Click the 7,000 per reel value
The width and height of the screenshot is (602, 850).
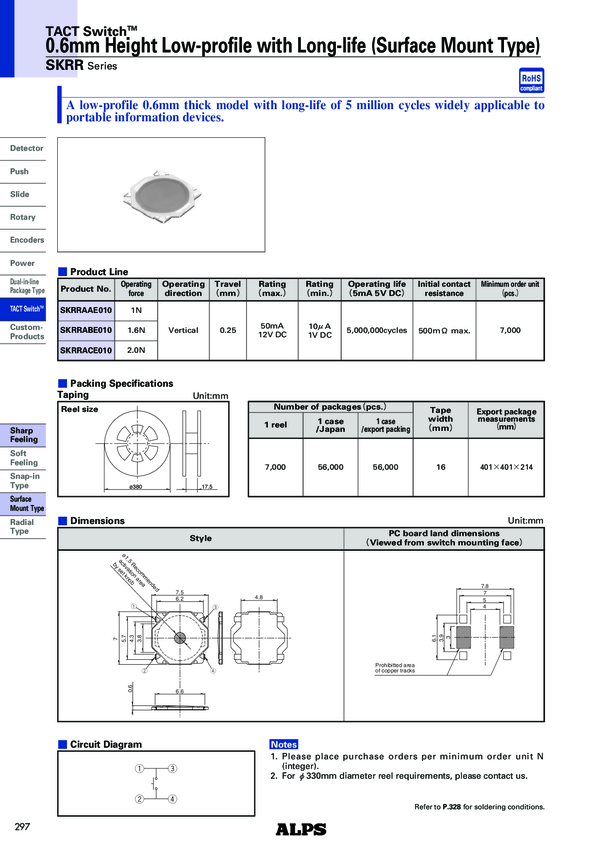pyautogui.click(x=275, y=467)
